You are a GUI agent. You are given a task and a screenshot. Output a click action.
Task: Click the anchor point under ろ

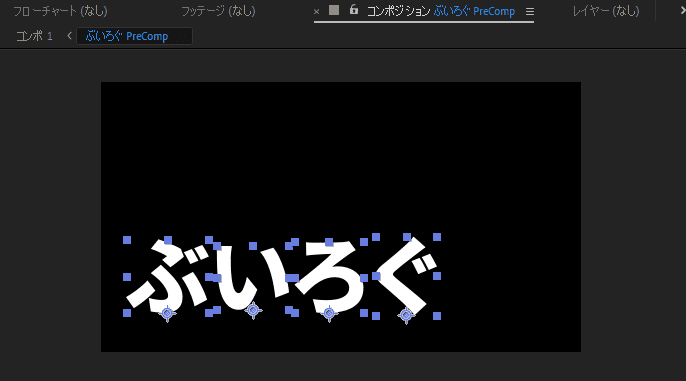[x=329, y=313]
